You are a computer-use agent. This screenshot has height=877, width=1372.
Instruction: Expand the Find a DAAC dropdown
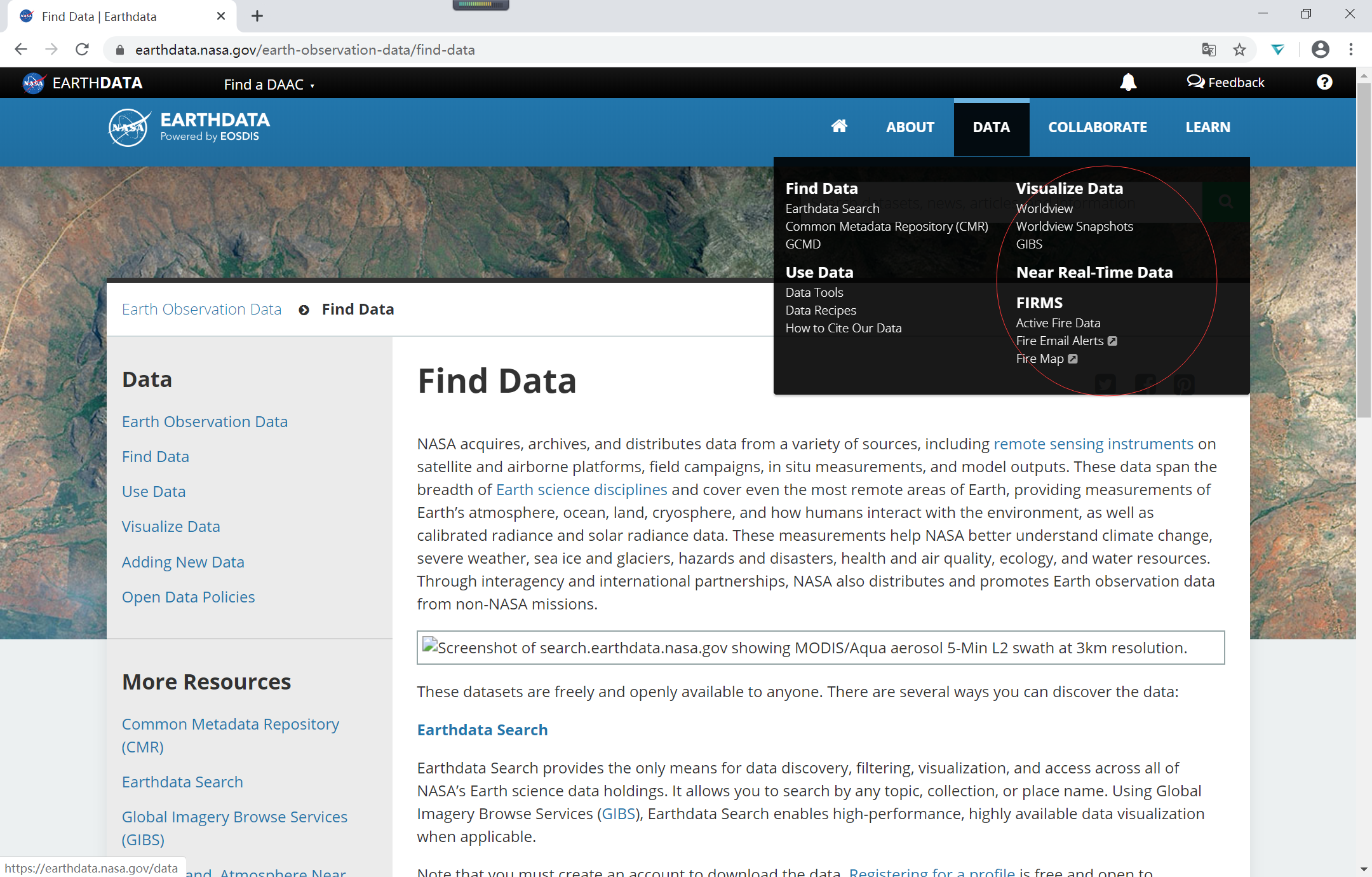[x=269, y=84]
